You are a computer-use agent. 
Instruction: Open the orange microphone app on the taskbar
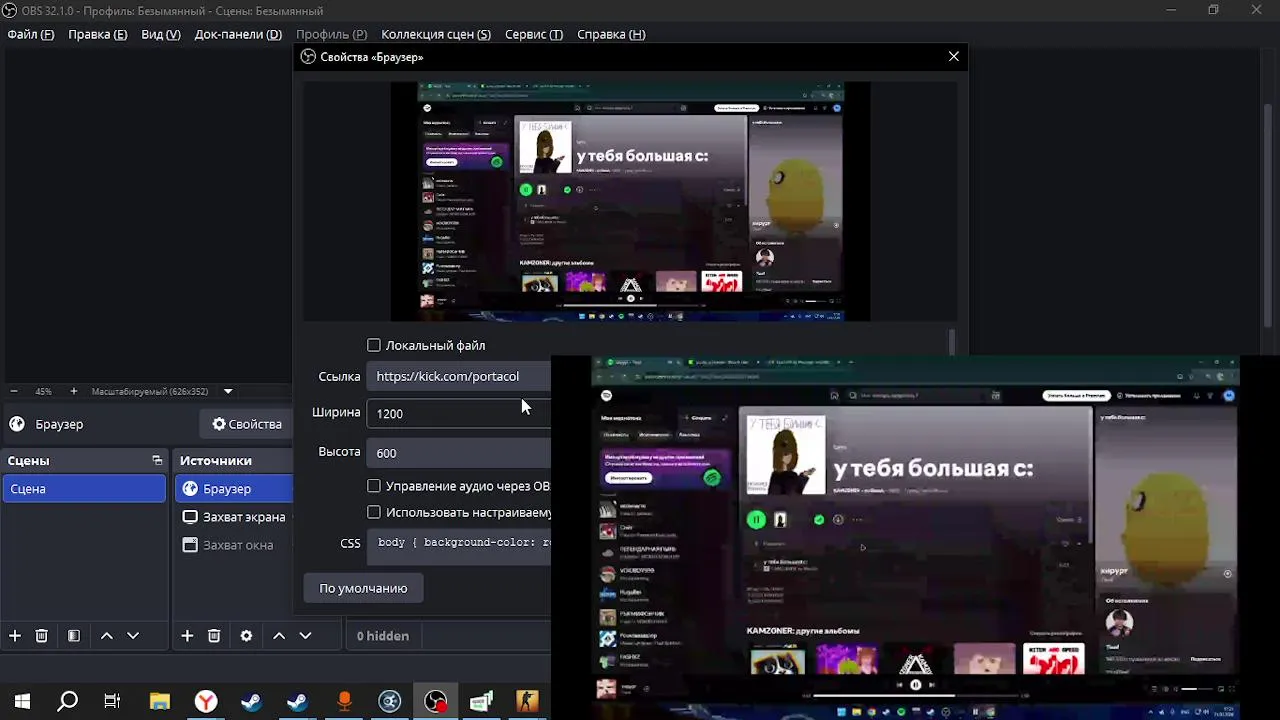(345, 702)
